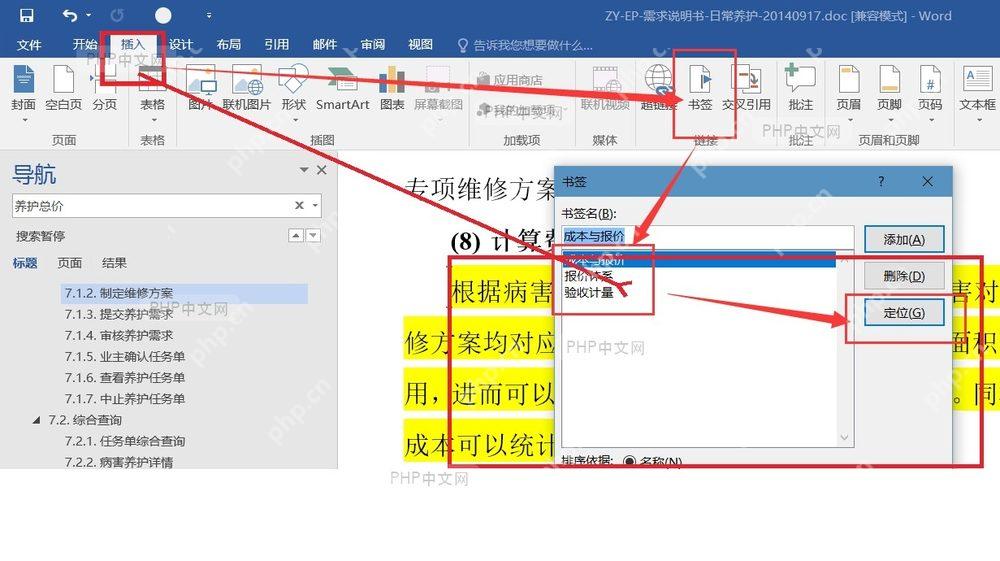1000x561 pixels.
Task: Switch to 结果 navigation tab
Action: click(114, 263)
